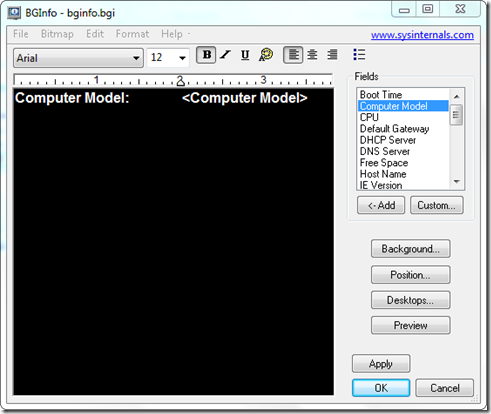Center align the text
The width and height of the screenshot is (491, 414).
pyautogui.click(x=312, y=55)
